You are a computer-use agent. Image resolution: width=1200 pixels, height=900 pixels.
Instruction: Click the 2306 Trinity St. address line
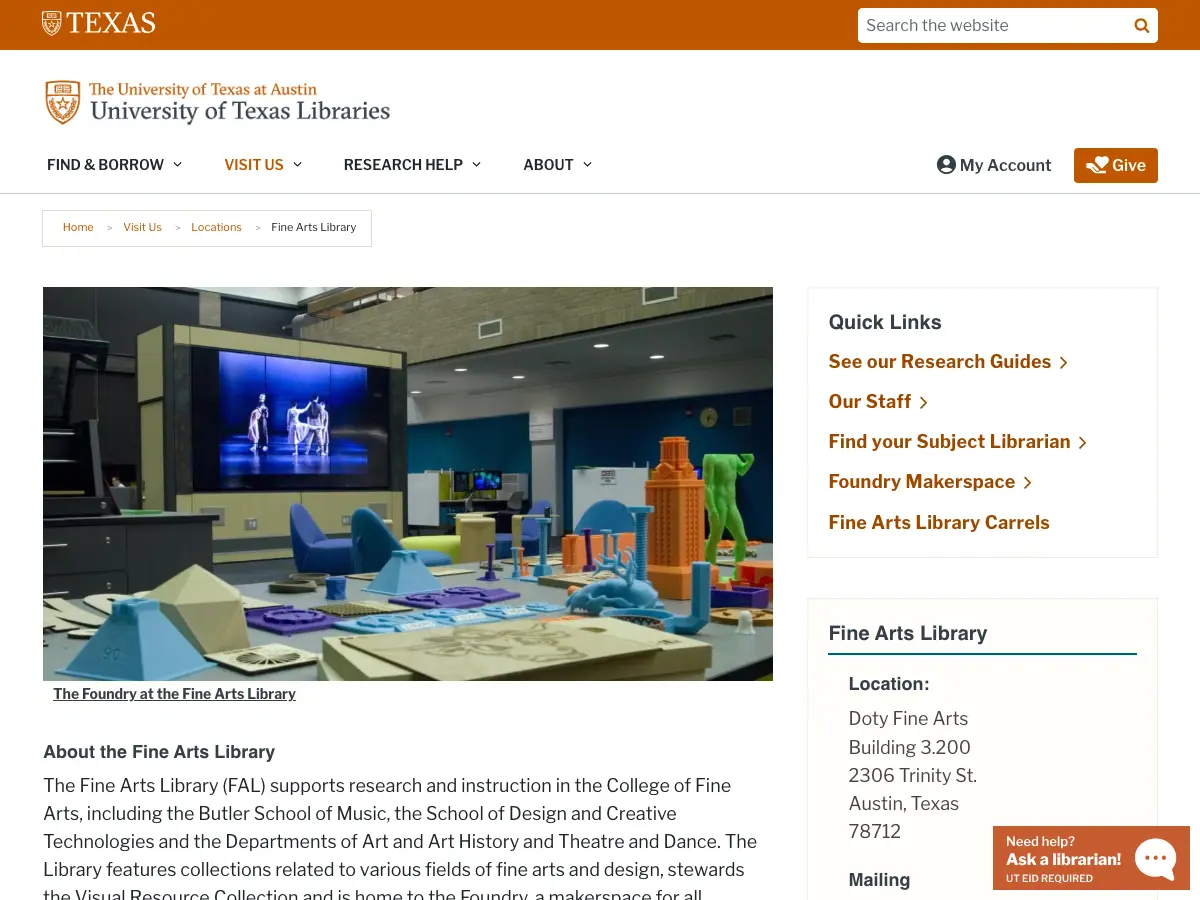(912, 775)
